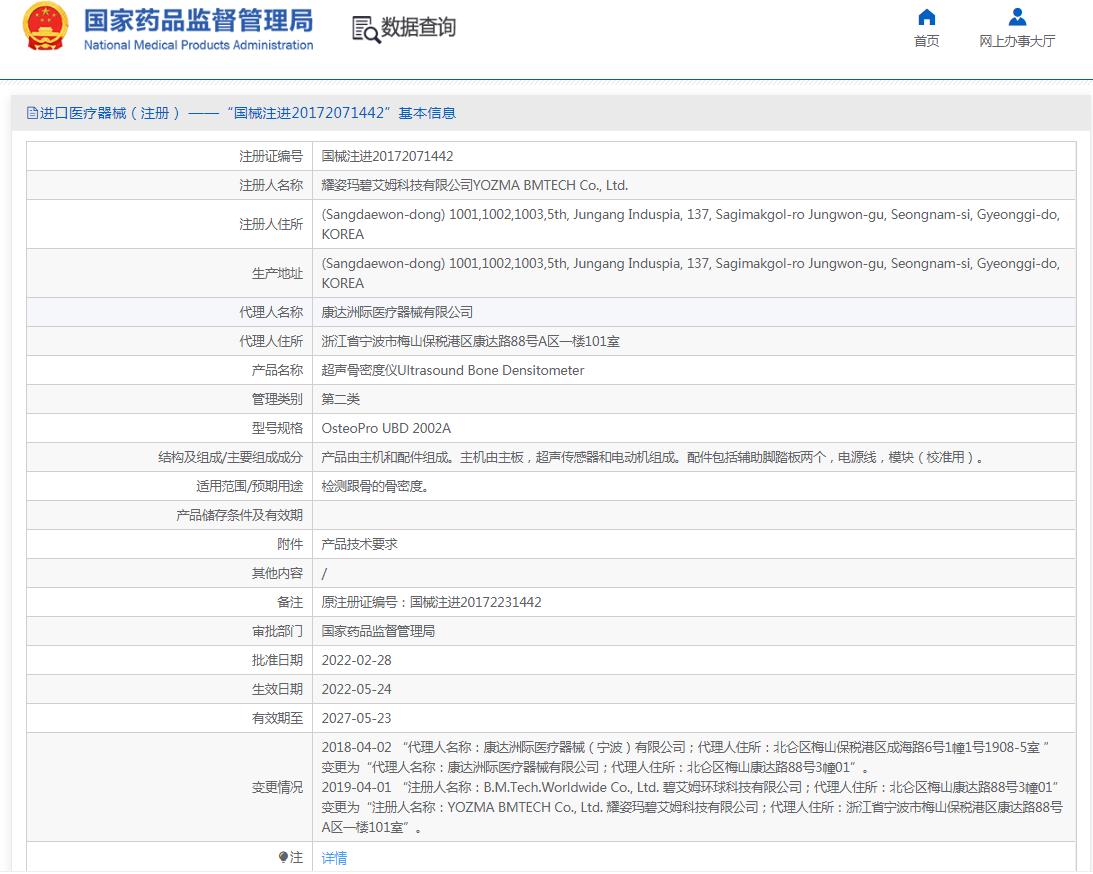Click the 国家药品监督管理局 site title
Screen dimensions: 1093x874
pyautogui.click(x=199, y=20)
